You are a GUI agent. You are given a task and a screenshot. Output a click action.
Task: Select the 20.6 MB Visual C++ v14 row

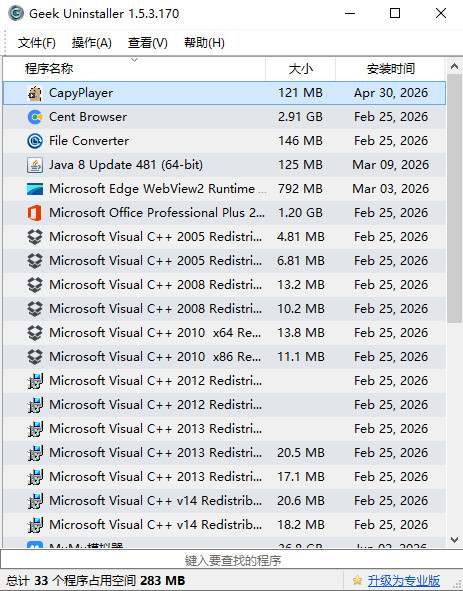[224, 501]
